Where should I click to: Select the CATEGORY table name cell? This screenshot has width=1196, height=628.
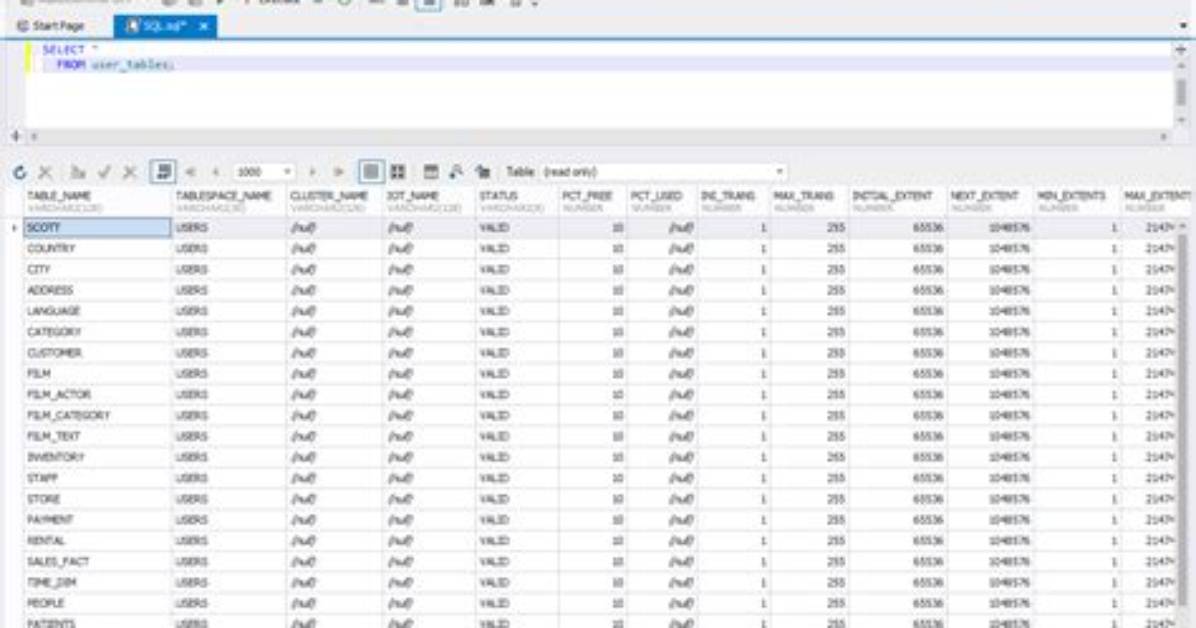(x=97, y=332)
